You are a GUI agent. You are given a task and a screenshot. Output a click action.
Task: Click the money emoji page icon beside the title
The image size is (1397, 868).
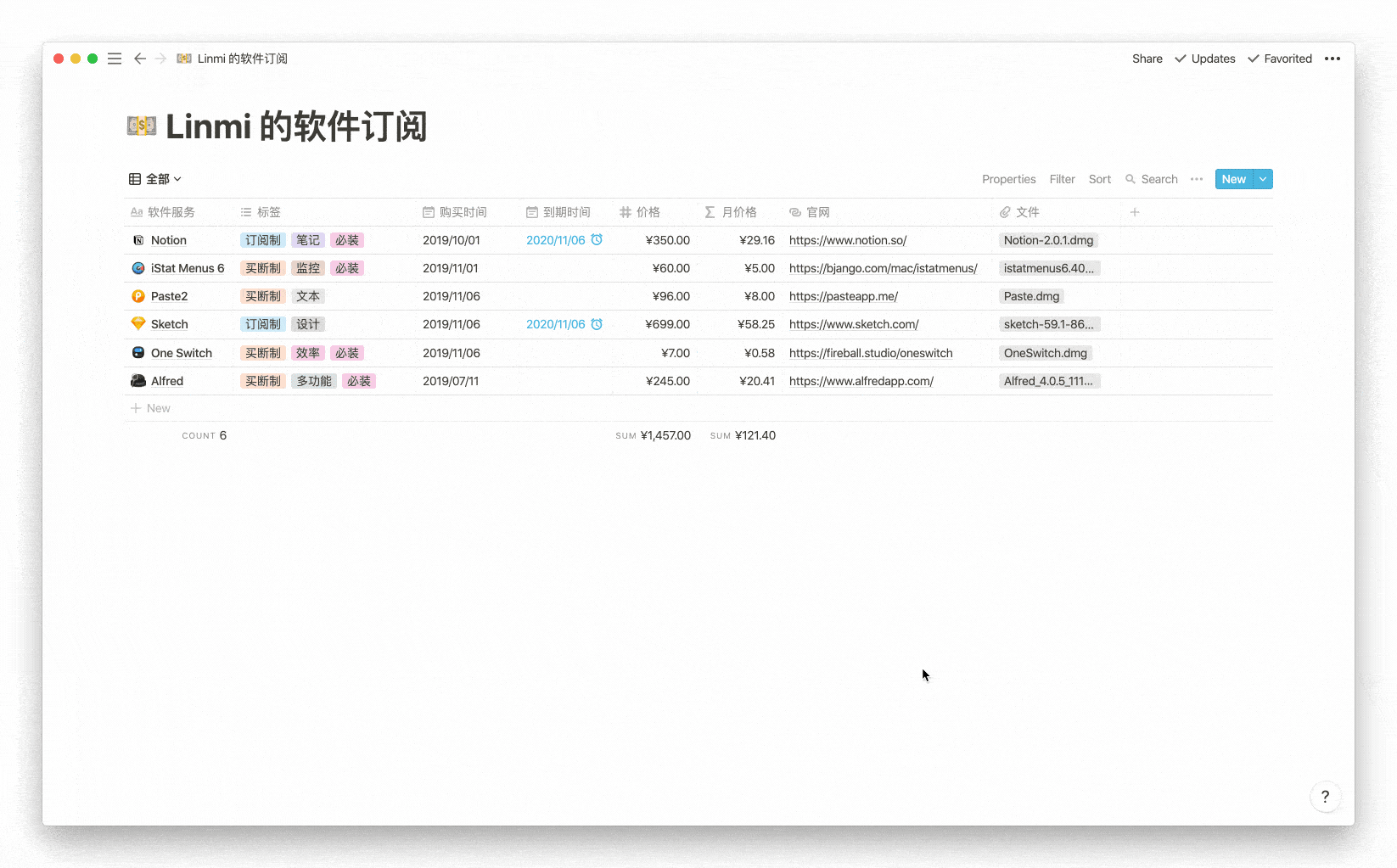click(x=142, y=126)
